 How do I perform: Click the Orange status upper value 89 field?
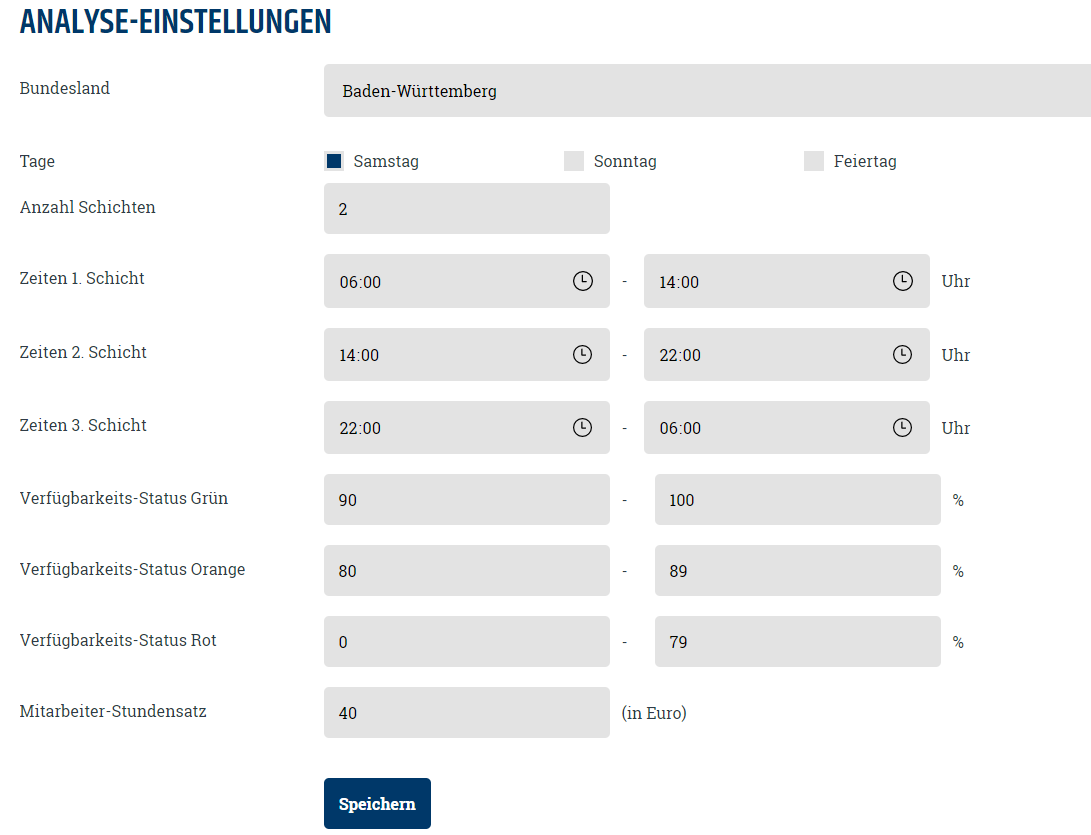pyautogui.click(x=797, y=571)
